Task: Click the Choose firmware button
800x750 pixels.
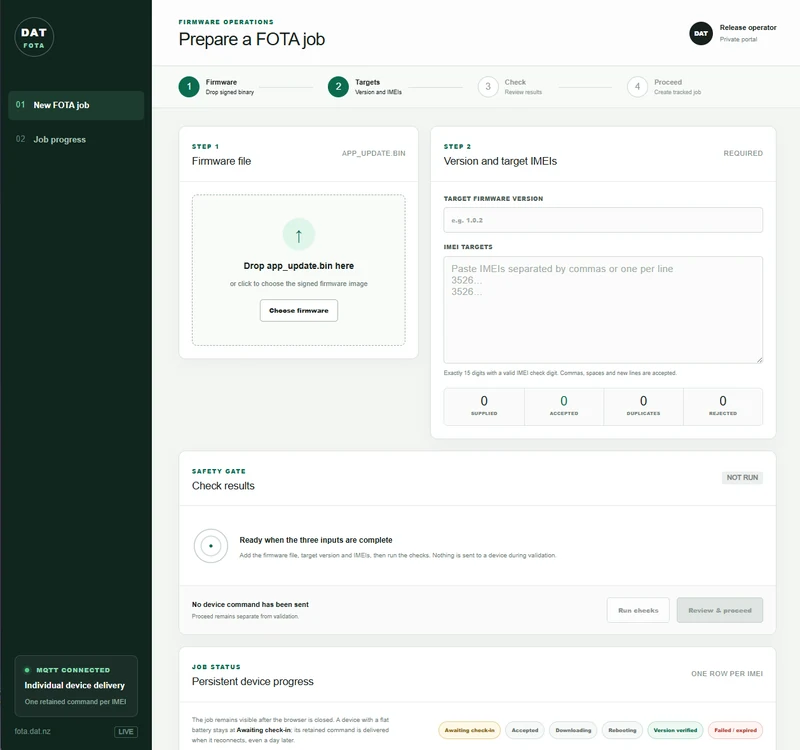Action: [298, 310]
